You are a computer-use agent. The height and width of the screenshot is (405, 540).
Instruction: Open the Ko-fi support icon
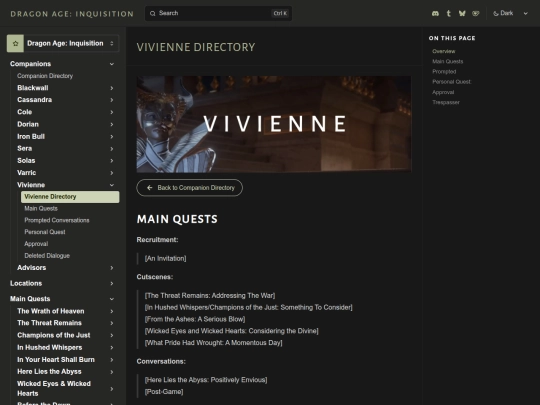[x=476, y=13]
